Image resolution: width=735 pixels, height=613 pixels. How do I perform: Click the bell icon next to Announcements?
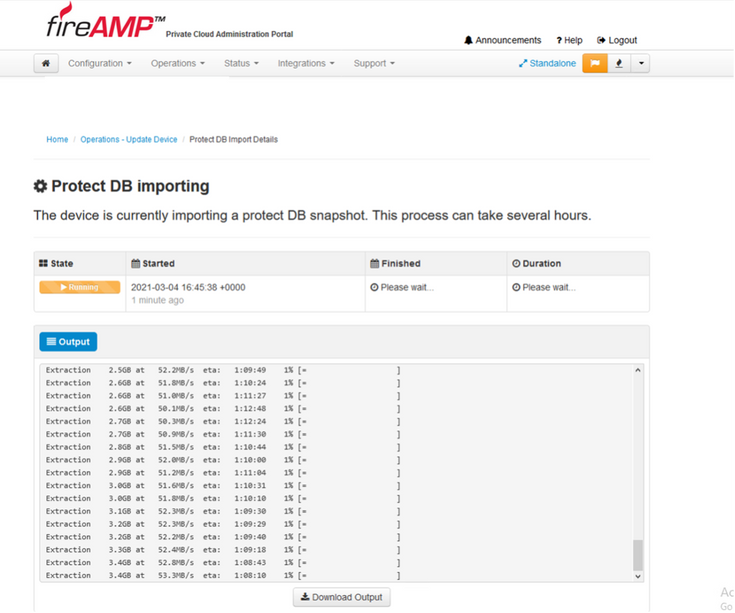[468, 40]
